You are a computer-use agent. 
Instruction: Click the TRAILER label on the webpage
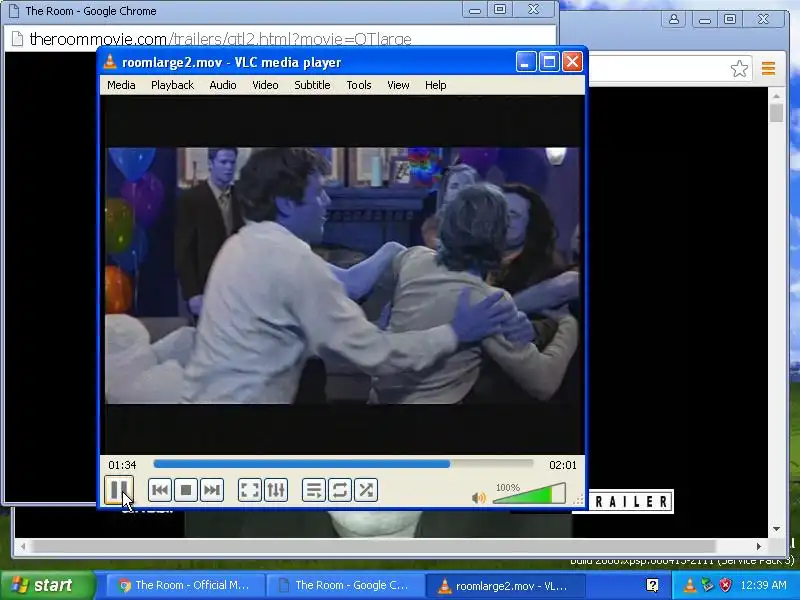(x=631, y=502)
